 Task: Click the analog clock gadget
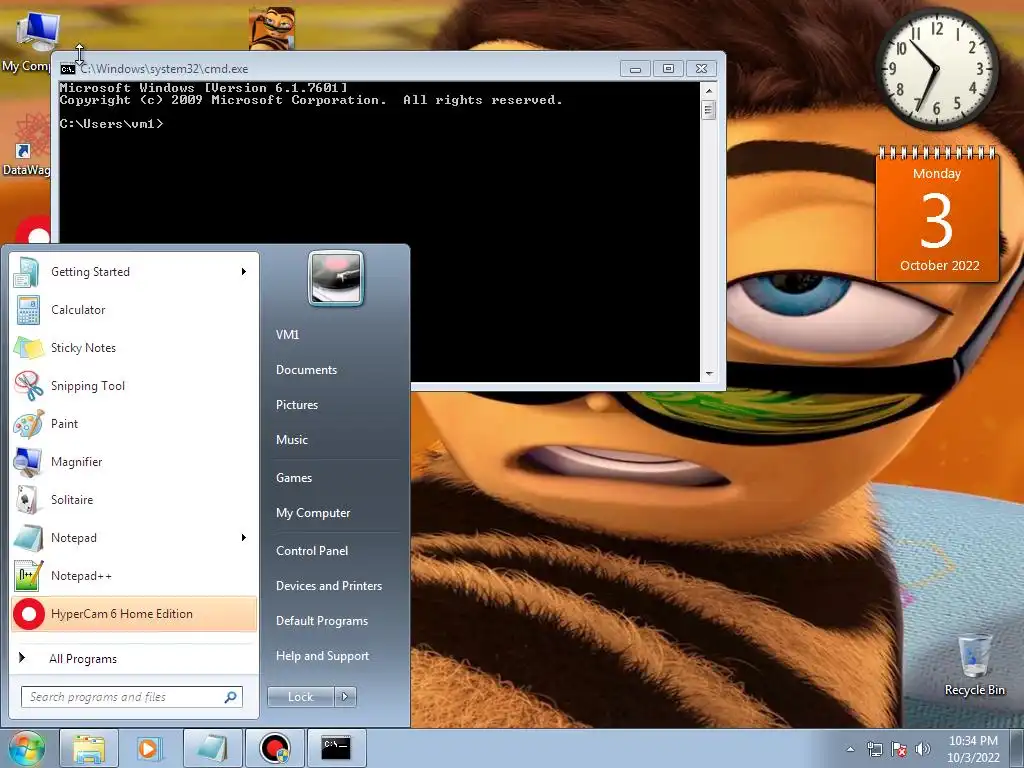[936, 68]
